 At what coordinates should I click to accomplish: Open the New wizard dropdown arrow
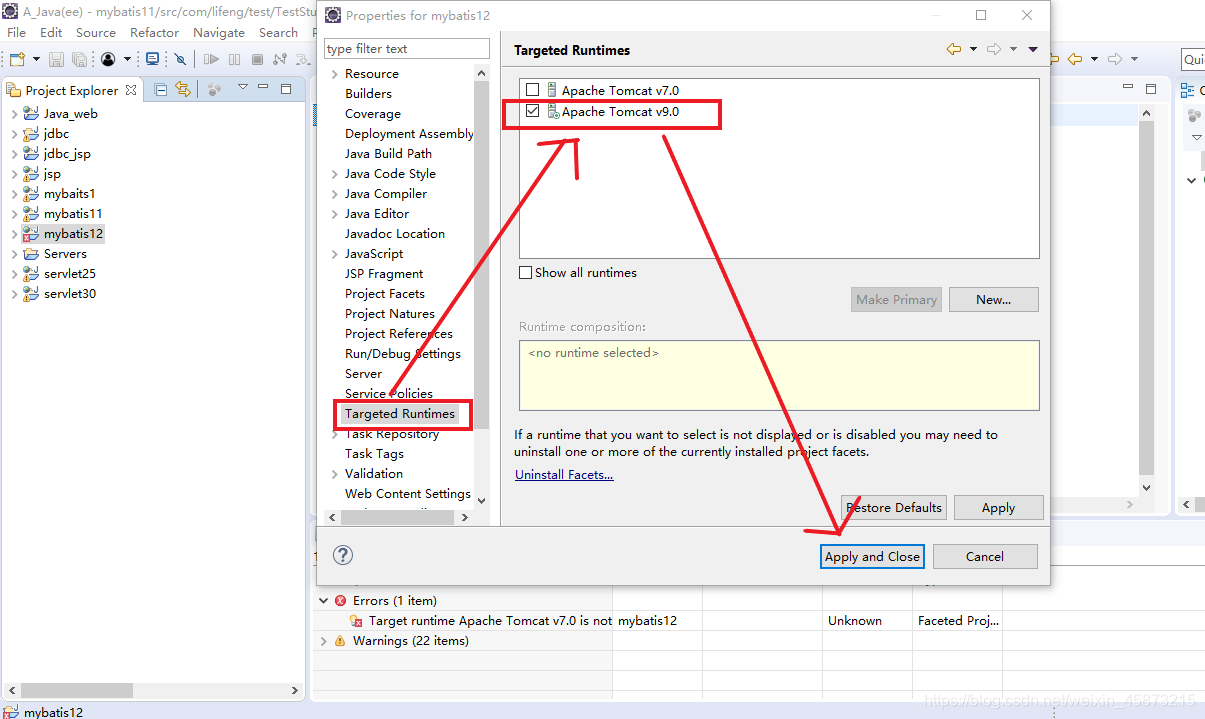tap(35, 60)
